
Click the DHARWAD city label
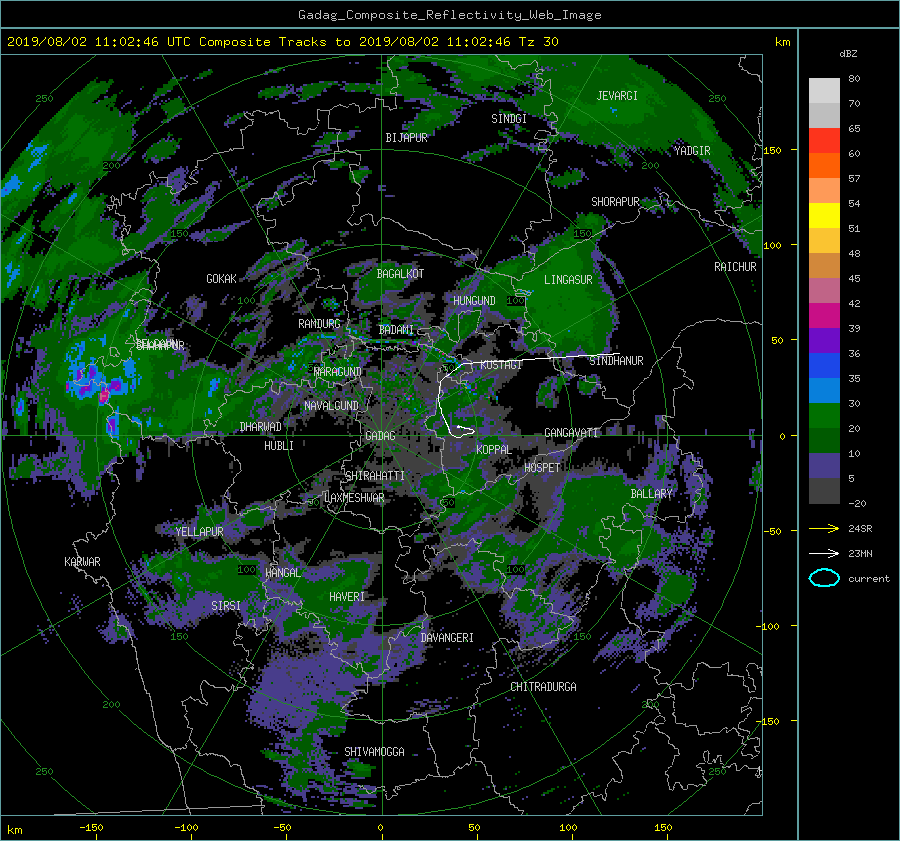261,427
